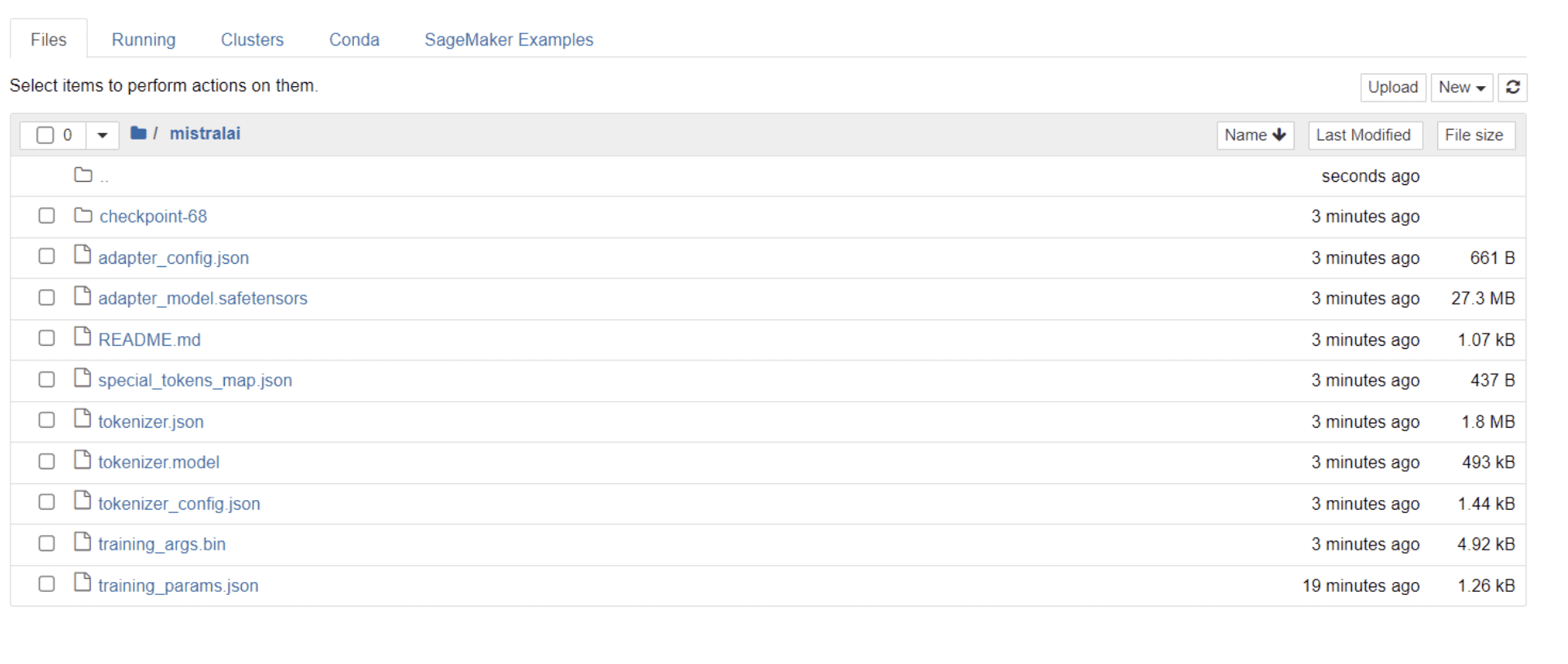Sort files by Name
This screenshot has height=664, width=1568.
tap(1255, 135)
